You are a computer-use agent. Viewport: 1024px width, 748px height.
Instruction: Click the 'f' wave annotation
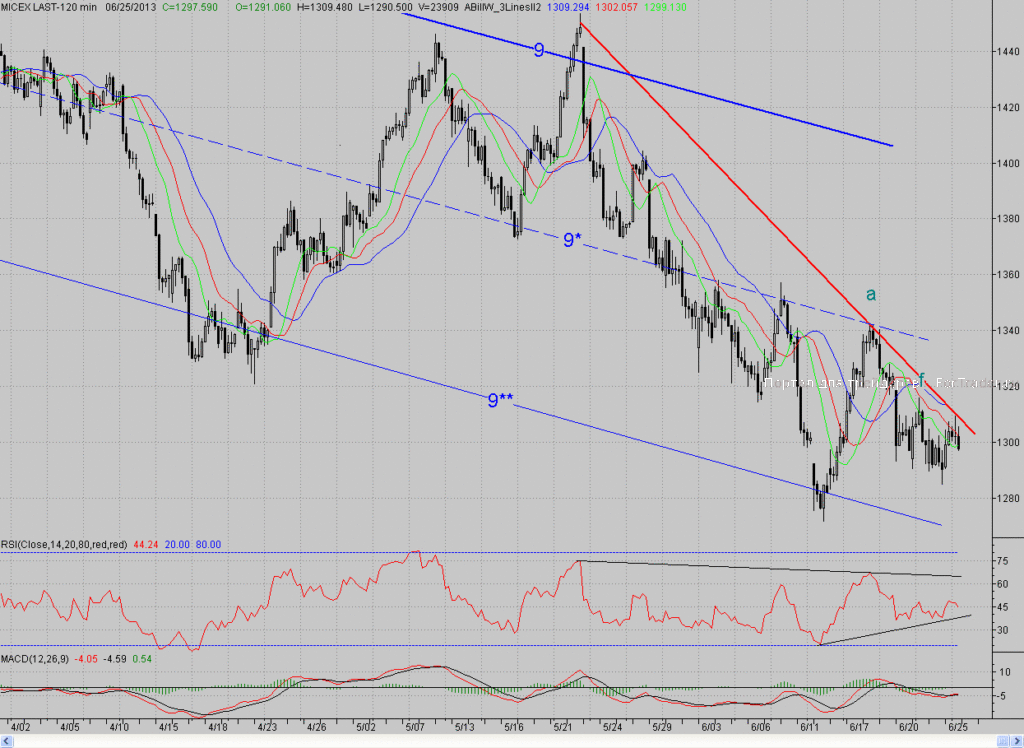click(921, 380)
